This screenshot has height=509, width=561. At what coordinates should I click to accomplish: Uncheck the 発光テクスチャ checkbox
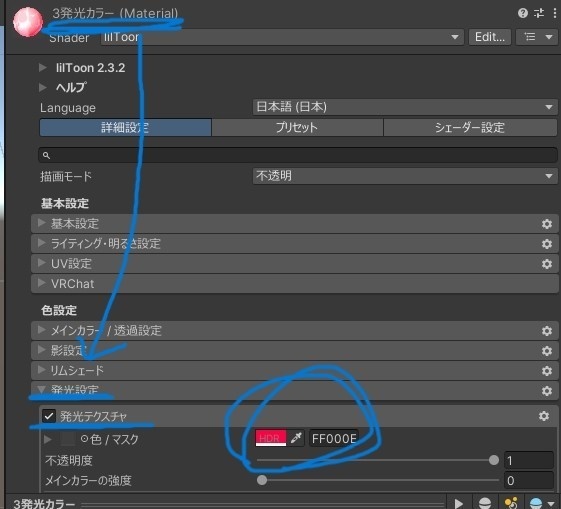tap(49, 416)
